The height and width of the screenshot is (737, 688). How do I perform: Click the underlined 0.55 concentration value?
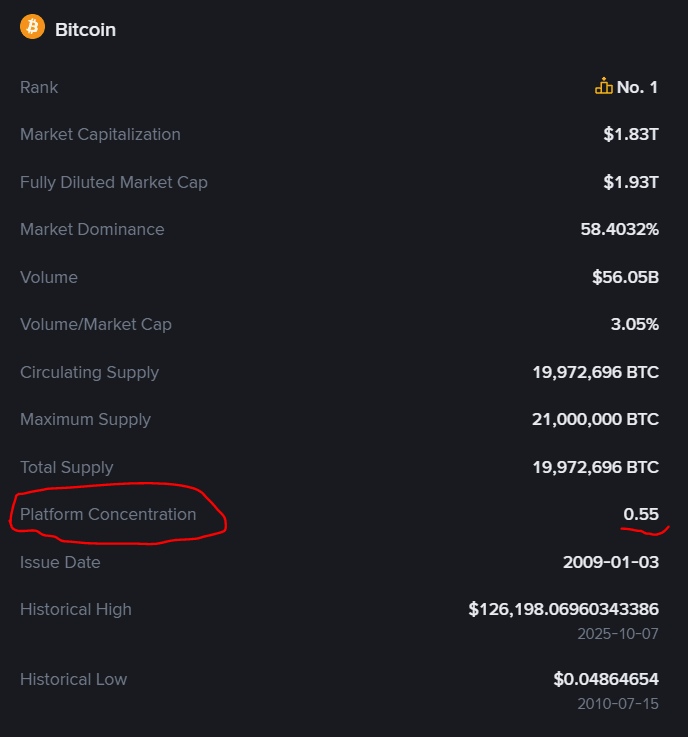point(641,514)
